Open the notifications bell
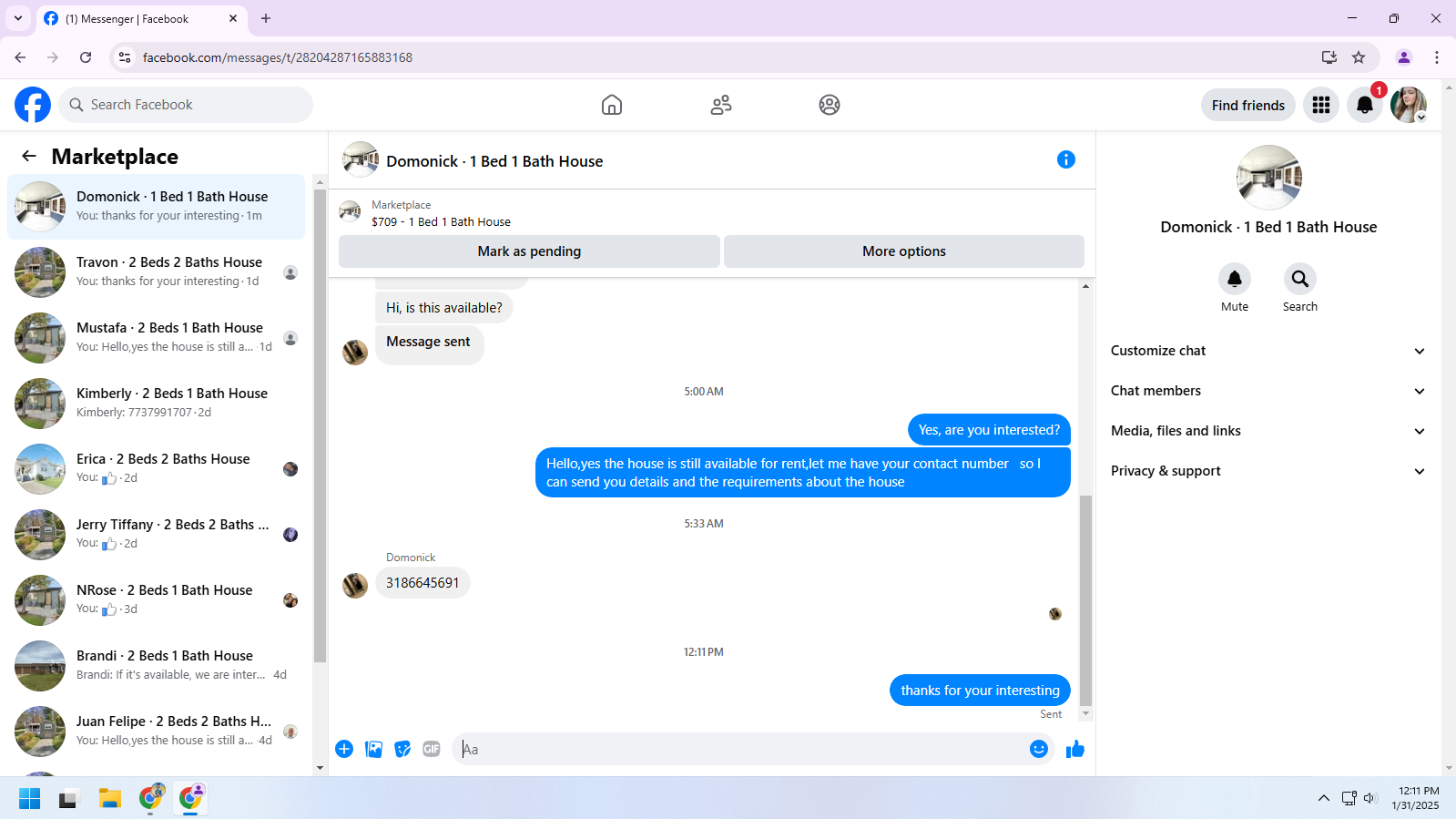1456x819 pixels. (1365, 105)
